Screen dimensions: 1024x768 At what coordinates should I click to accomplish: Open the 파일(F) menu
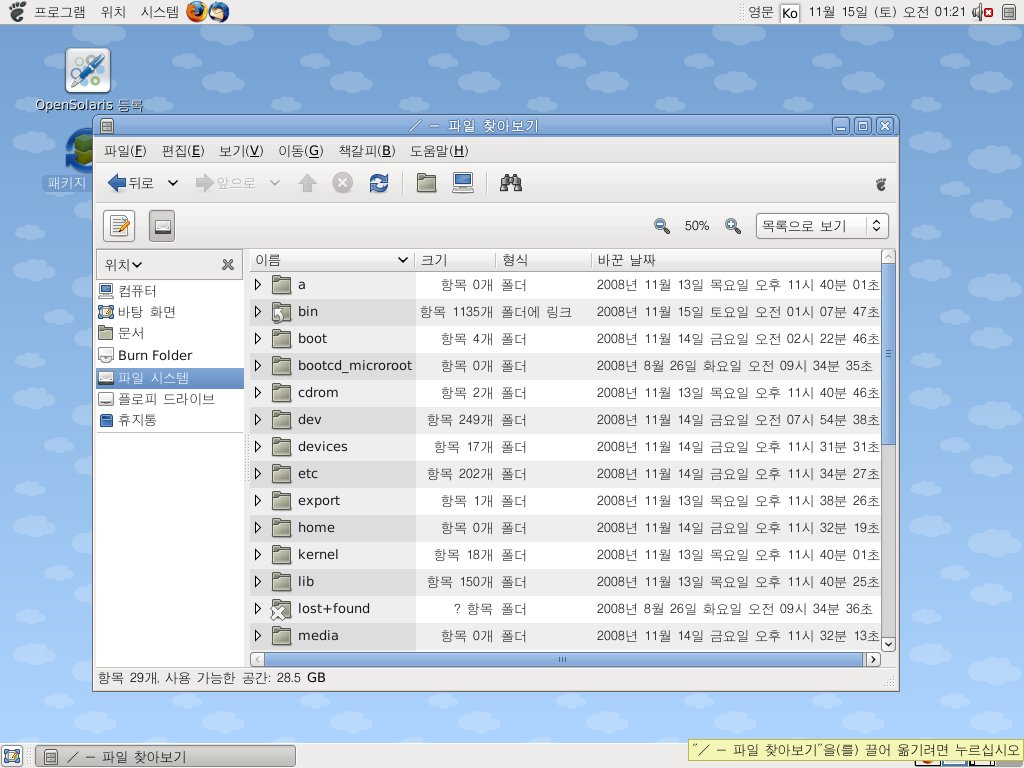[125, 151]
